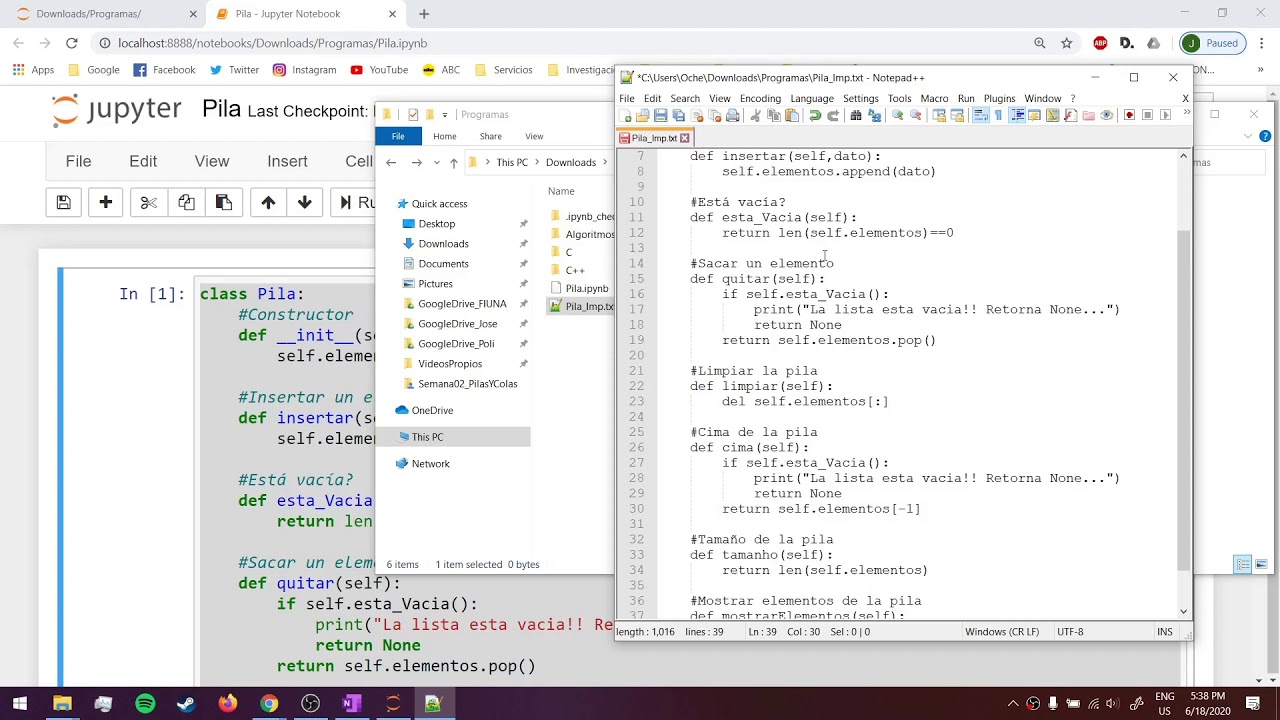Viewport: 1280px width, 720px height.
Task: Open the Macro menu in Notepad++
Action: (934, 98)
